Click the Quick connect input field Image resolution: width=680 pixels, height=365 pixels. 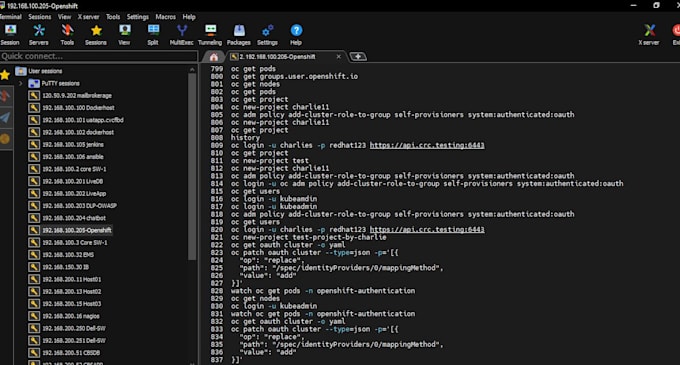point(99,56)
